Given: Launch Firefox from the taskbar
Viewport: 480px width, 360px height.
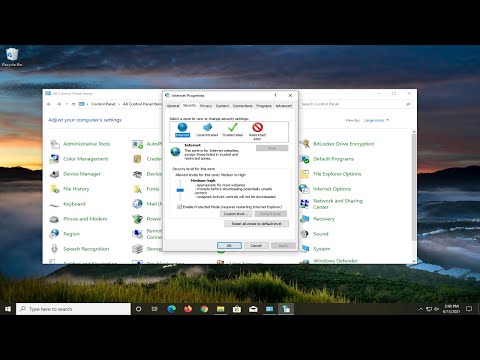Looking at the screenshot, I should [x=188, y=309].
